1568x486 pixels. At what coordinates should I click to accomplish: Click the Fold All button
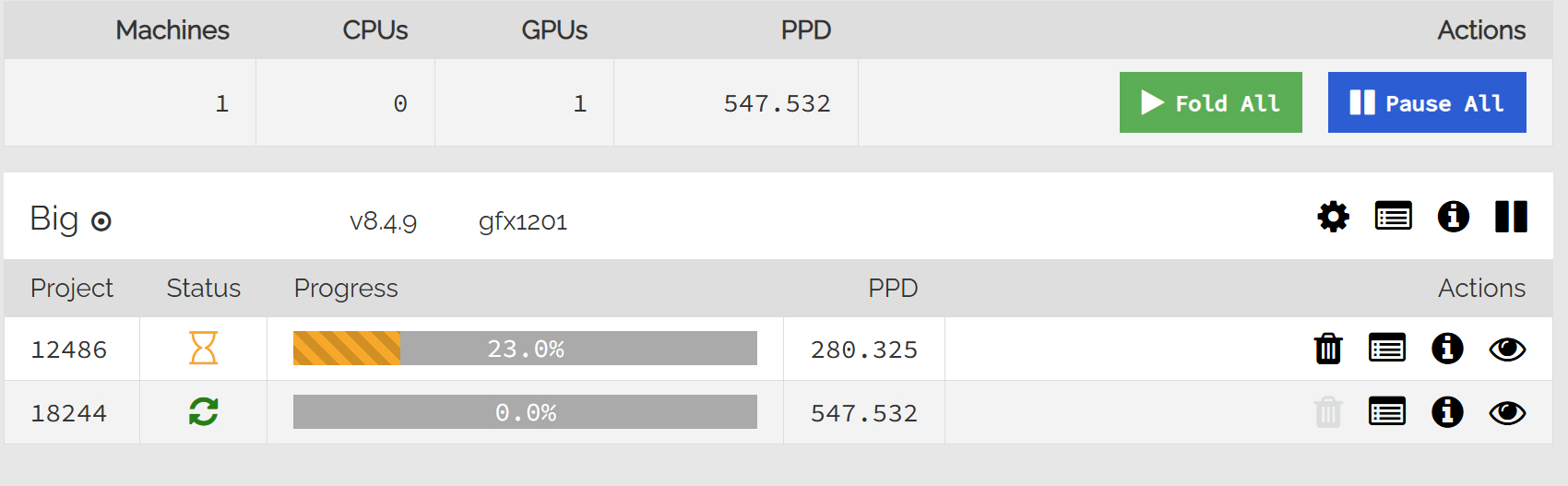click(1210, 102)
